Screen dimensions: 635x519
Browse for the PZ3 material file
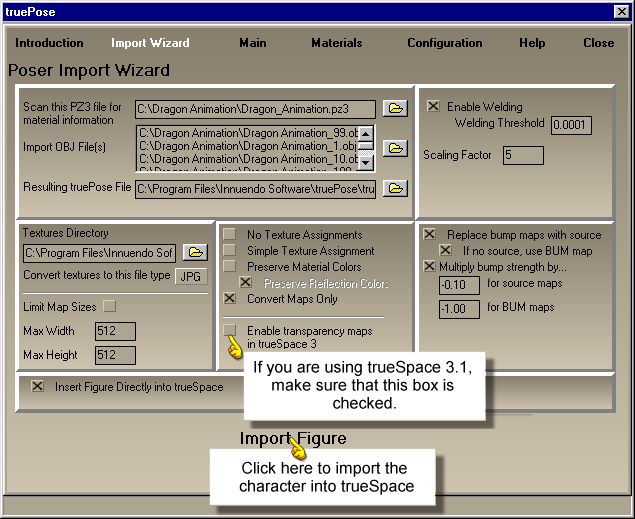[395, 108]
